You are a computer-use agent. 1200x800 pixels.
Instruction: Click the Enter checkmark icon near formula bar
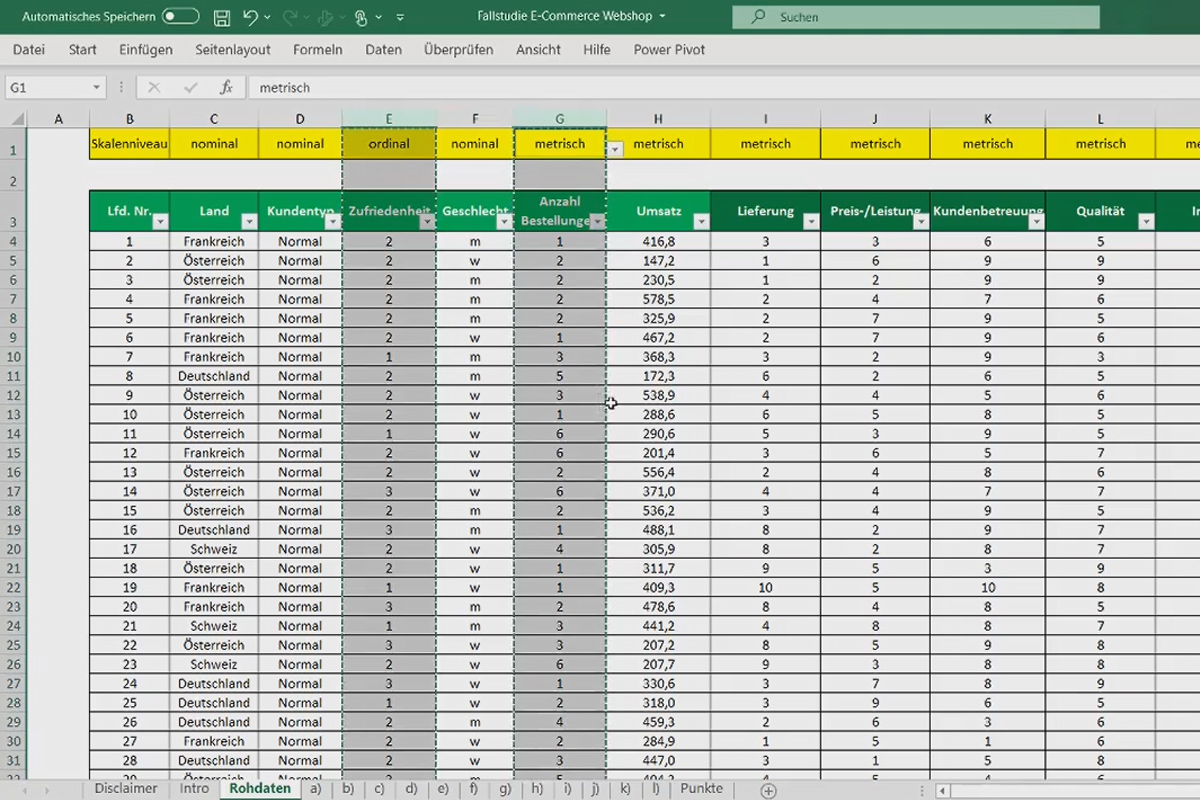pos(189,87)
